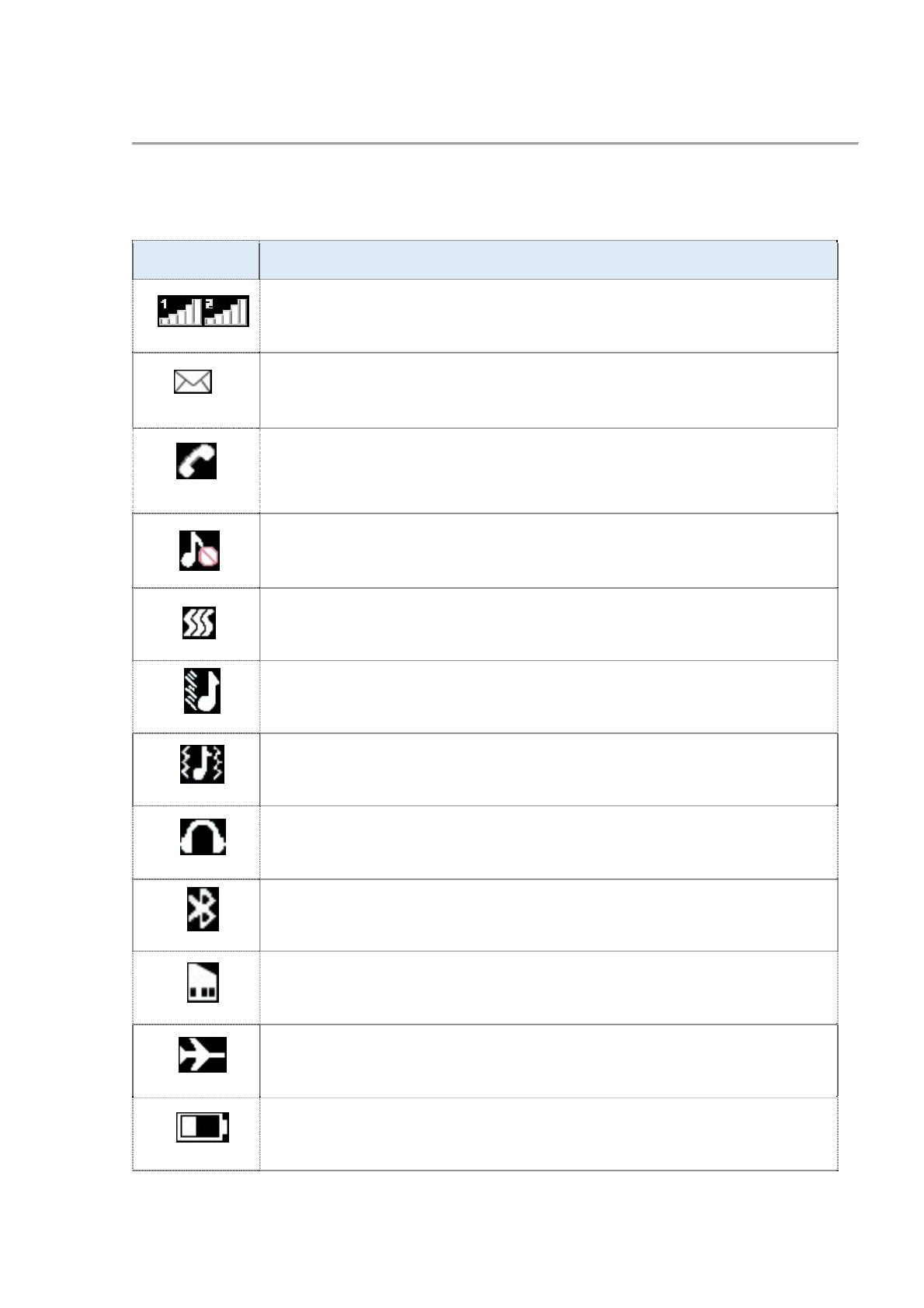Viewport: 924px width, 1308px height.
Task: Click the phone handset call icon
Action: click(196, 461)
